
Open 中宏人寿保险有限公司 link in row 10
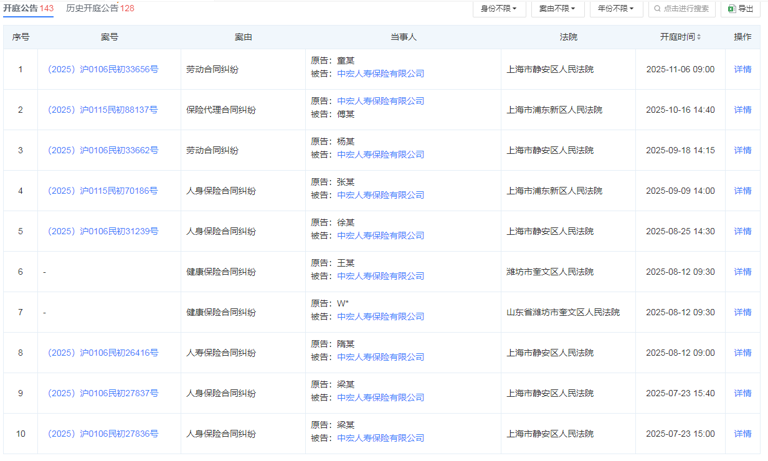point(381,438)
